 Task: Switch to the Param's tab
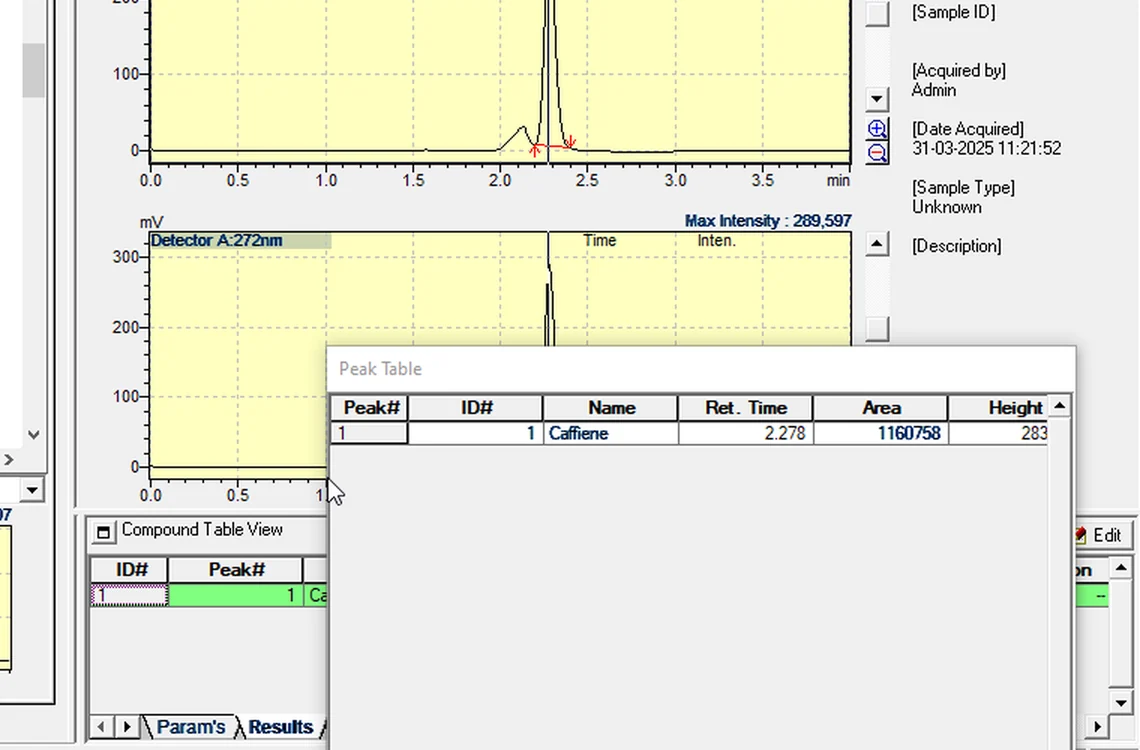pyautogui.click(x=190, y=727)
